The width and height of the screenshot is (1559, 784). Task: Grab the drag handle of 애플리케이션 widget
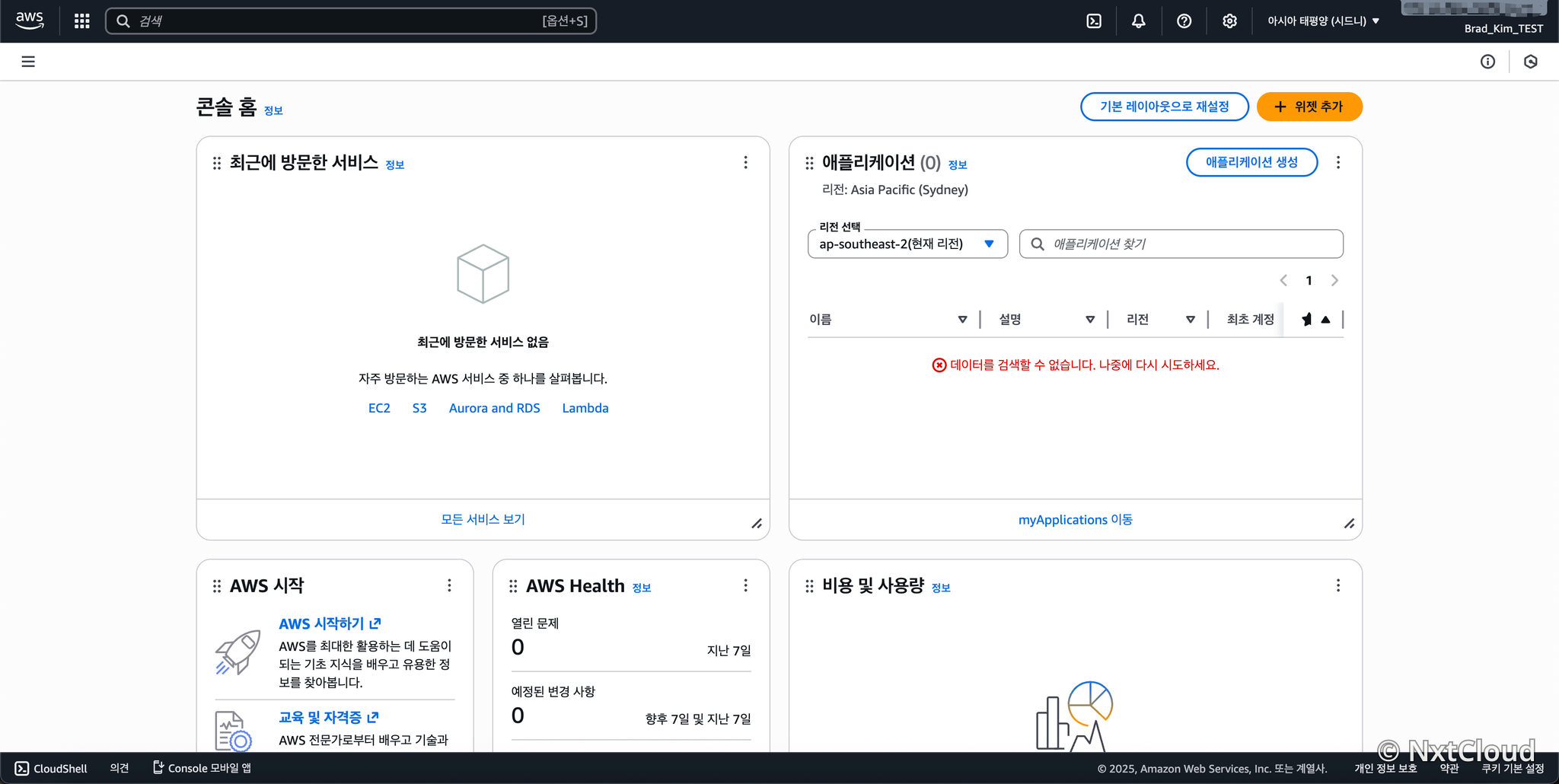809,163
